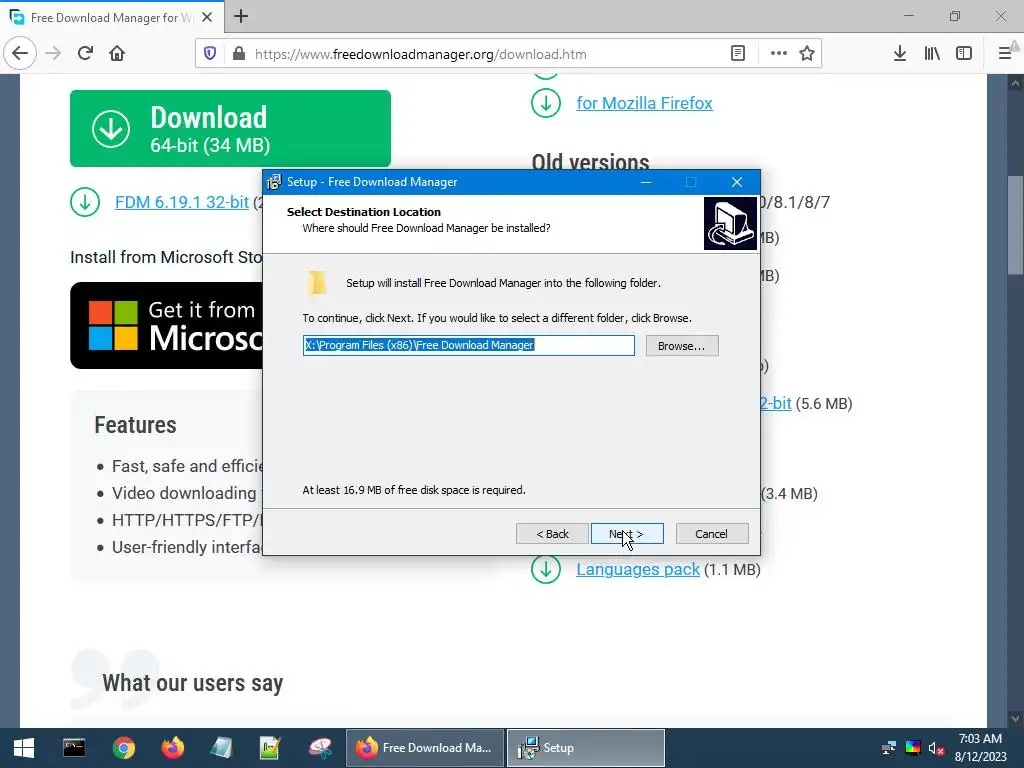This screenshot has width=1024, height=768.
Task: Click the Next button in Setup dialog
Action: point(627,534)
